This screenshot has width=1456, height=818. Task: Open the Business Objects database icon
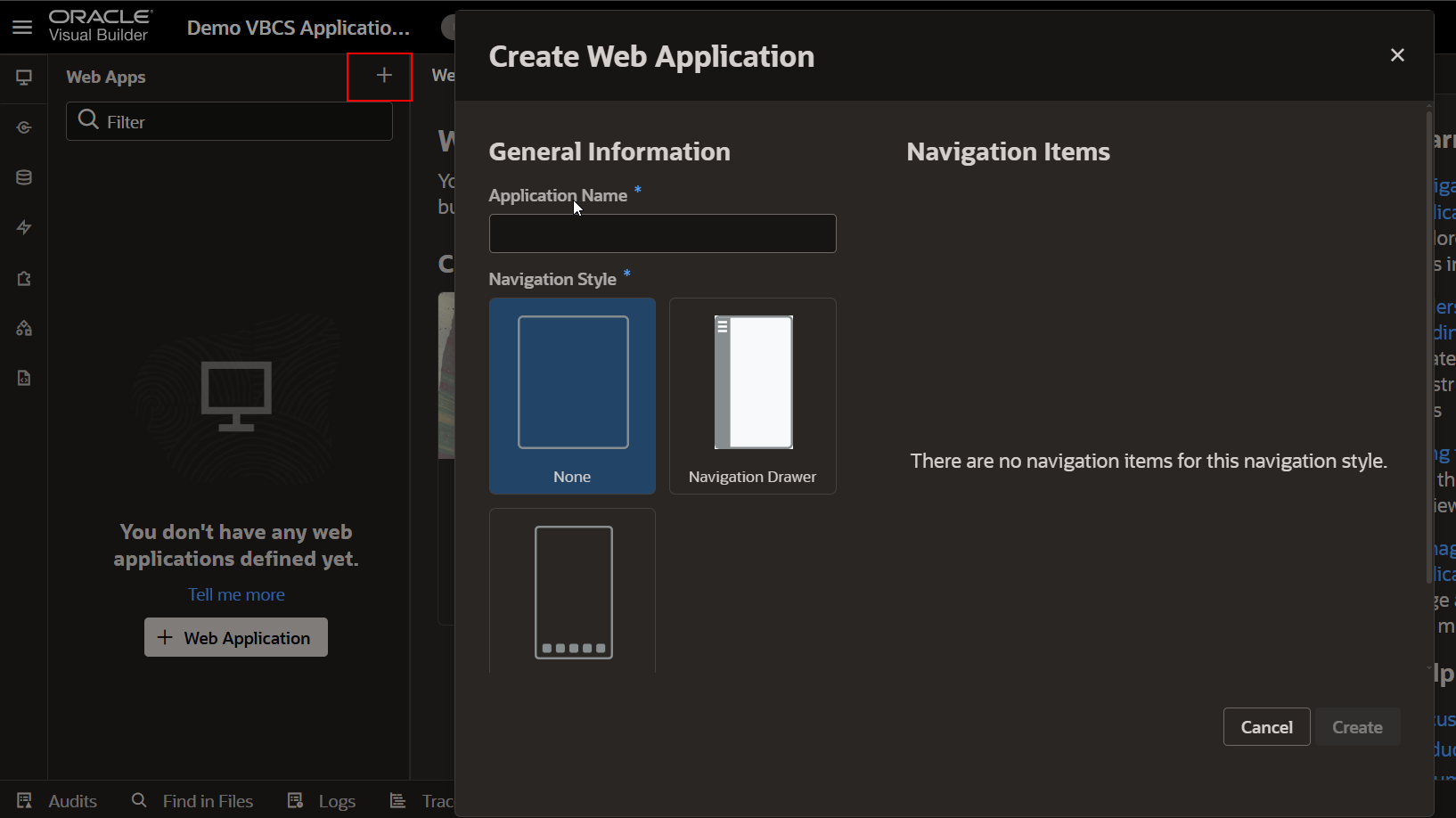pos(24,177)
